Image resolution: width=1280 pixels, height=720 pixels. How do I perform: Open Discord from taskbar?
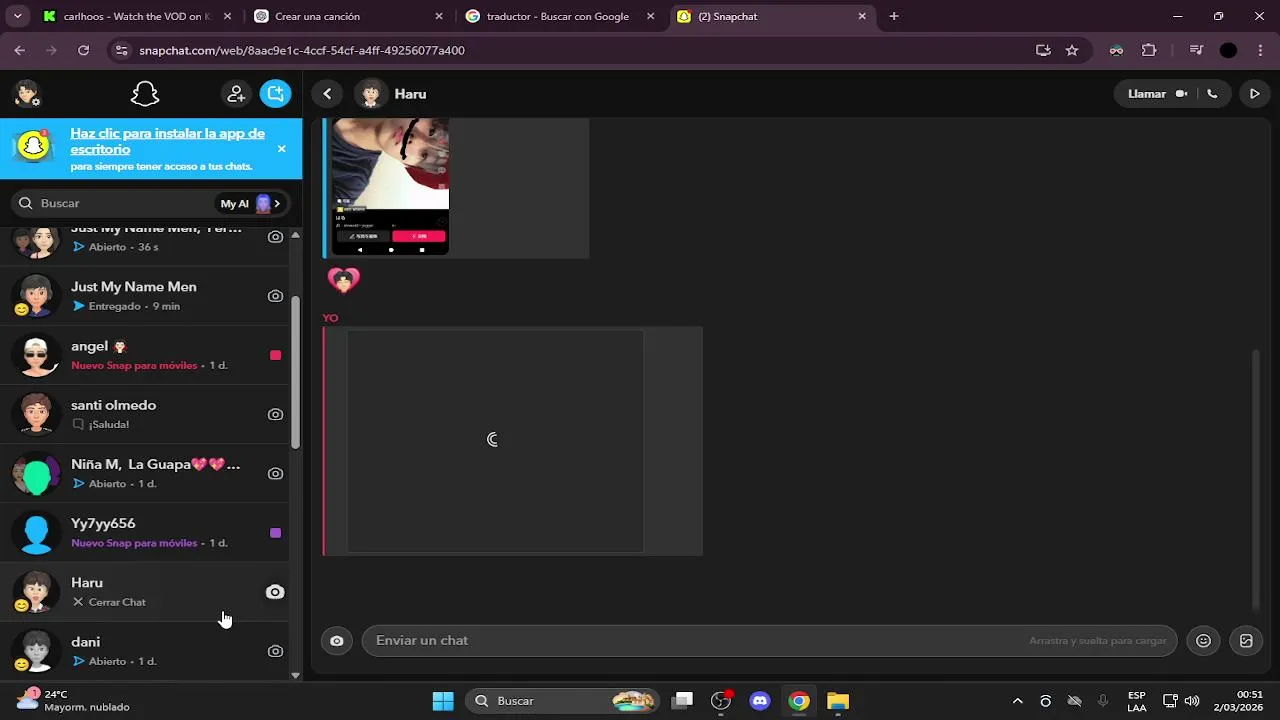(x=759, y=701)
